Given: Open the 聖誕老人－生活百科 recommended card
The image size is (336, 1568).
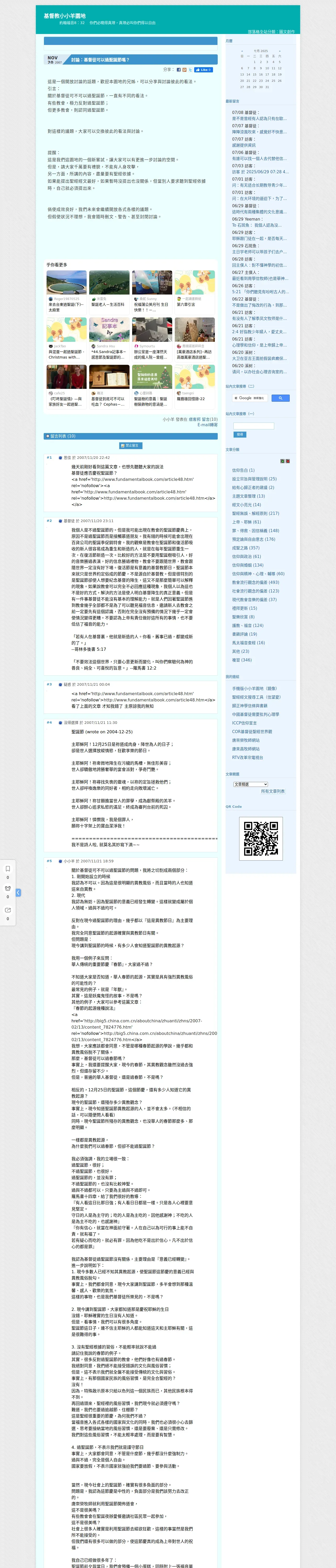Looking at the screenshot, I should 109,292.
